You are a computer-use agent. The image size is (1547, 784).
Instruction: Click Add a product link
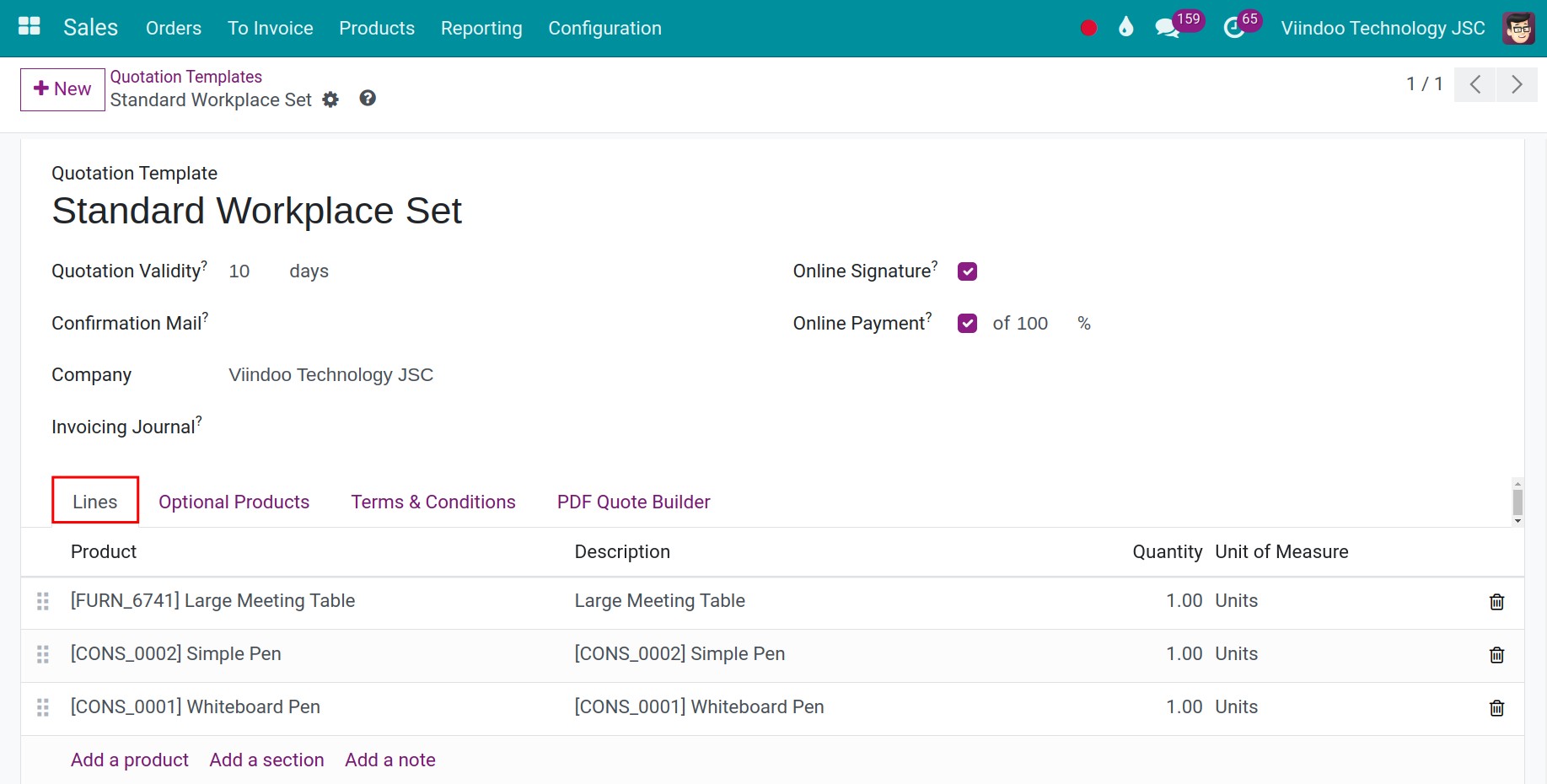130,760
